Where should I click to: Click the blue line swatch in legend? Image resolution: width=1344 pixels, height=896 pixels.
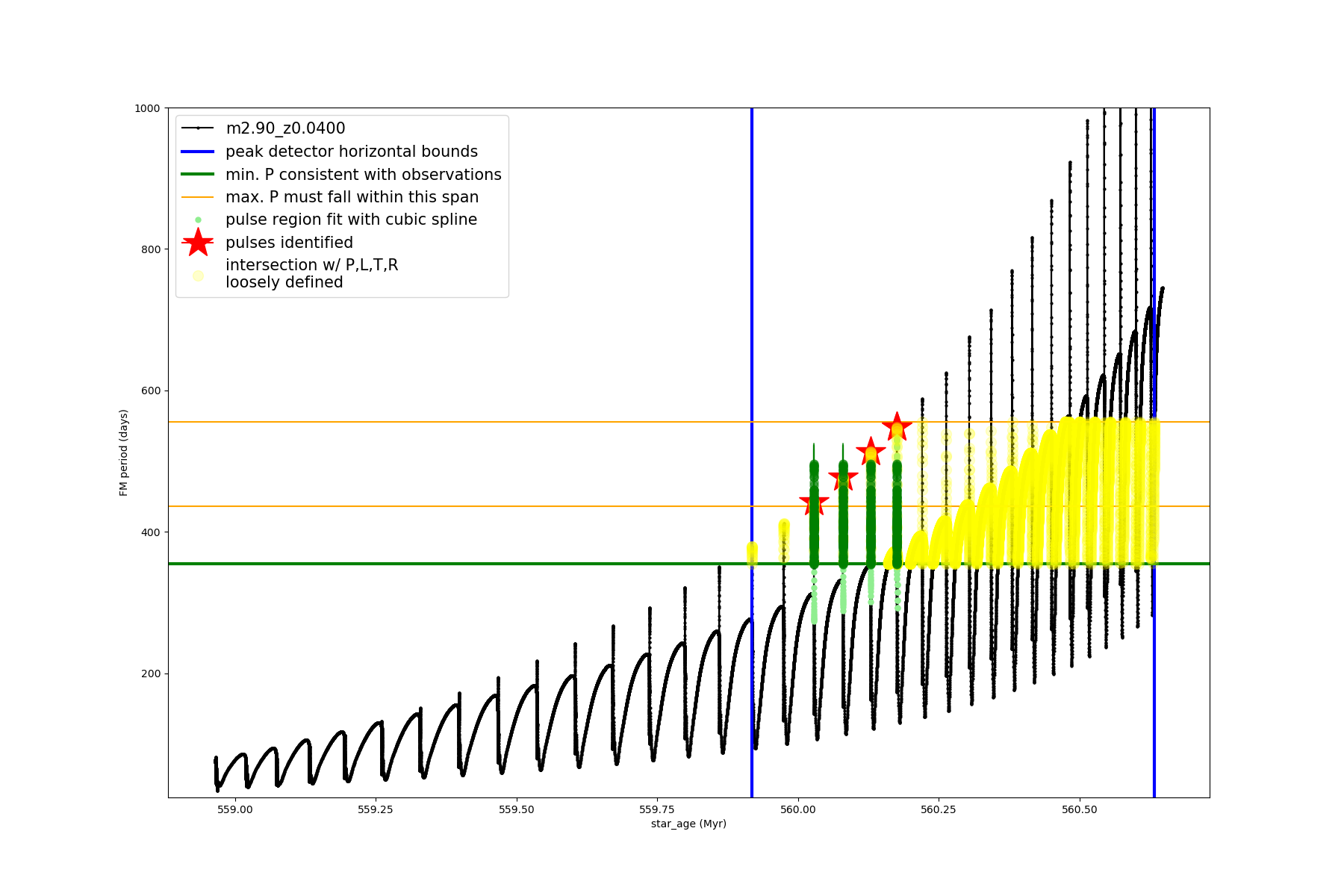click(198, 152)
